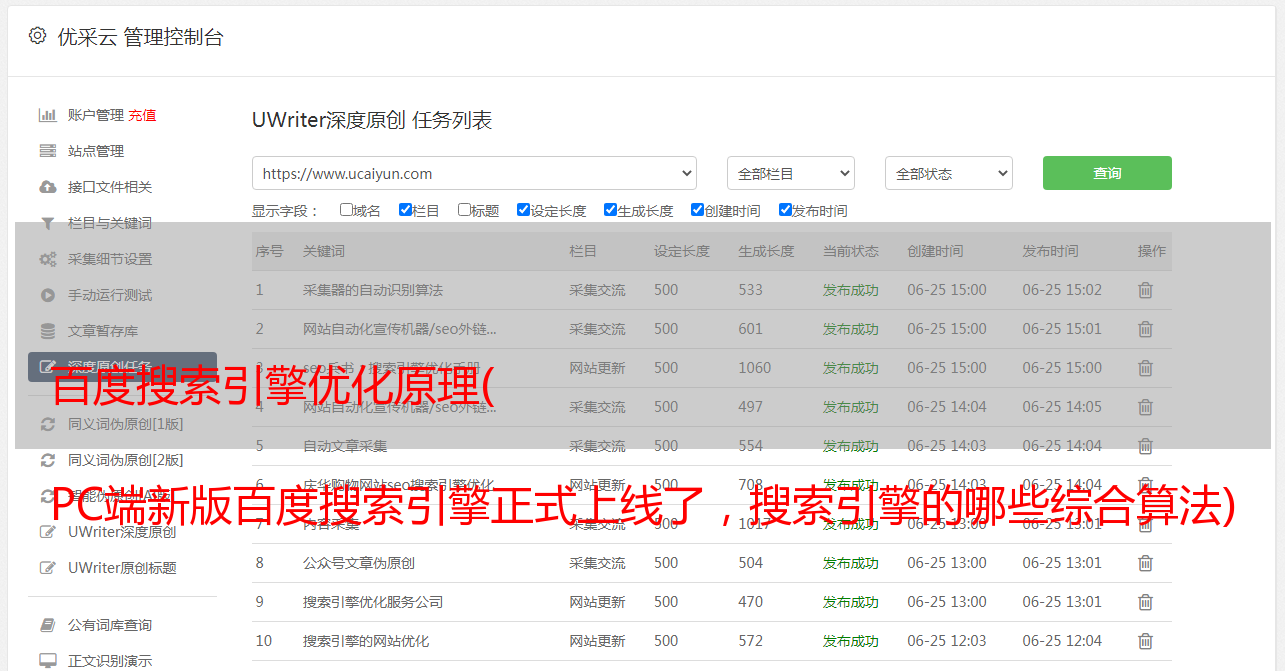Click generated length 533 in row 1

click(x=751, y=290)
